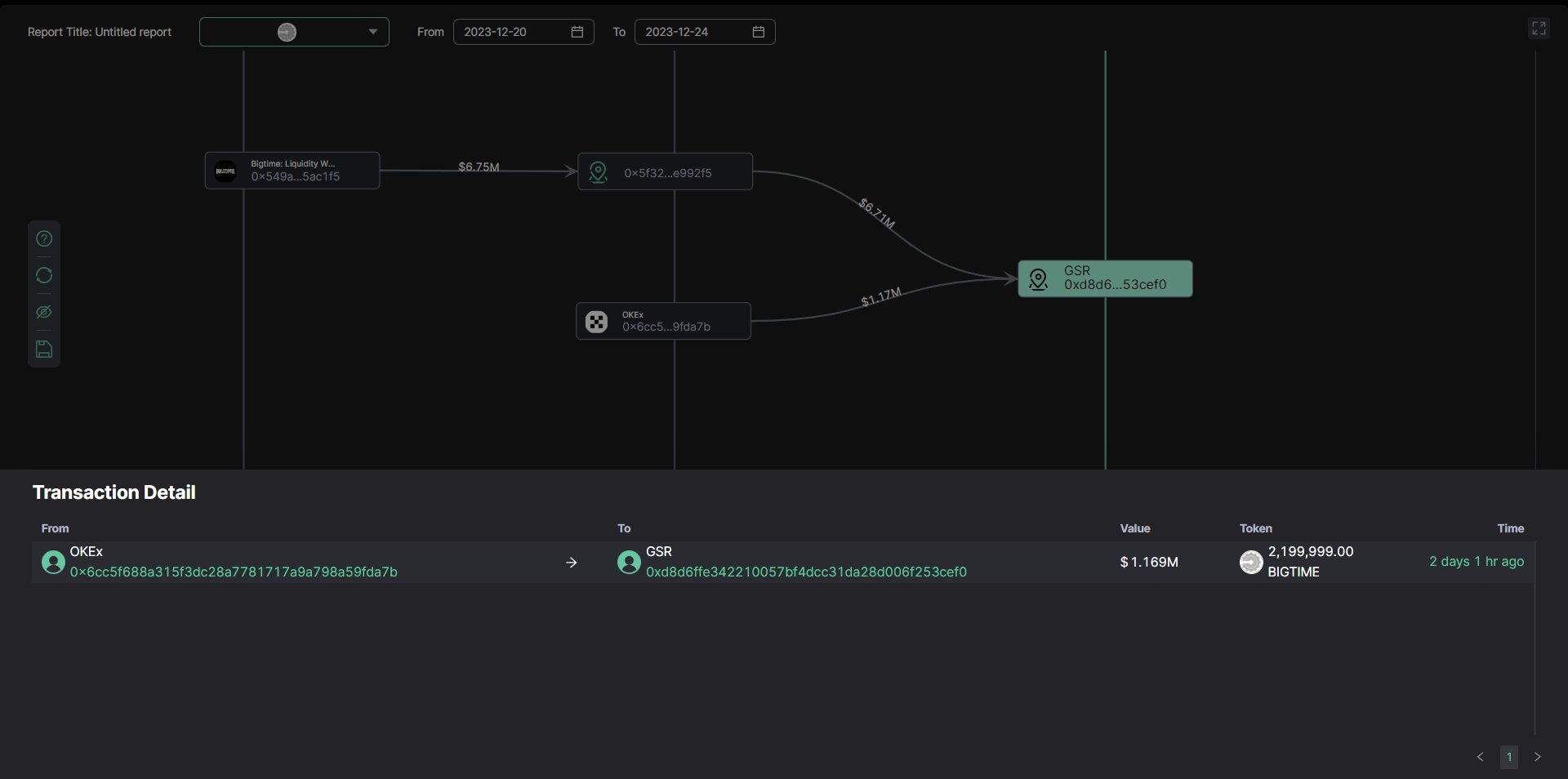This screenshot has width=1568, height=779.
Task: Click the BIGTIME token icon
Action: point(1251,562)
